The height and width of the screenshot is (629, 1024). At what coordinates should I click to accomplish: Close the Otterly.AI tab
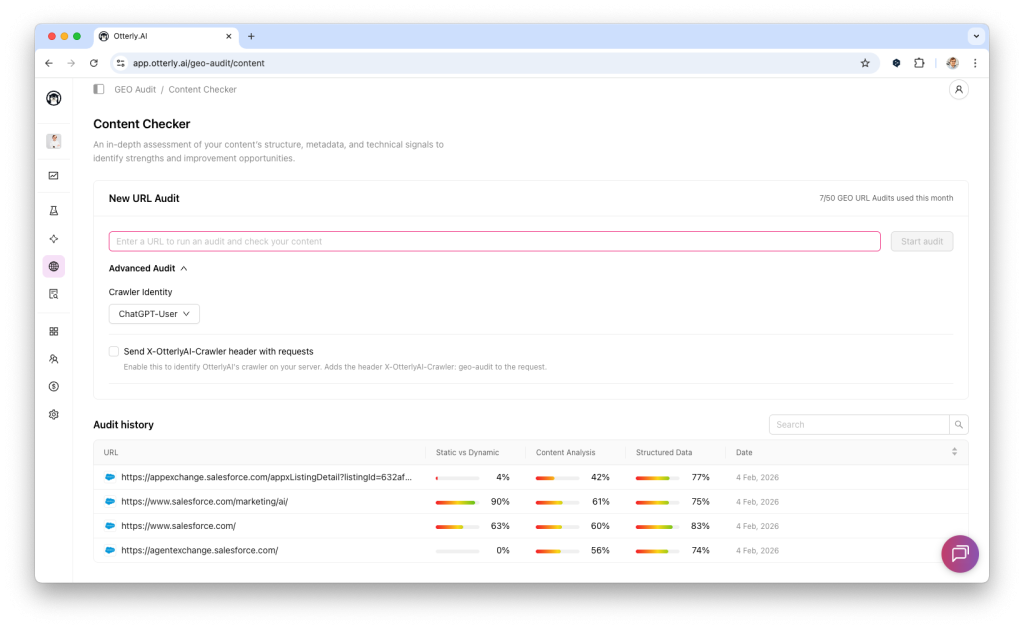point(229,37)
